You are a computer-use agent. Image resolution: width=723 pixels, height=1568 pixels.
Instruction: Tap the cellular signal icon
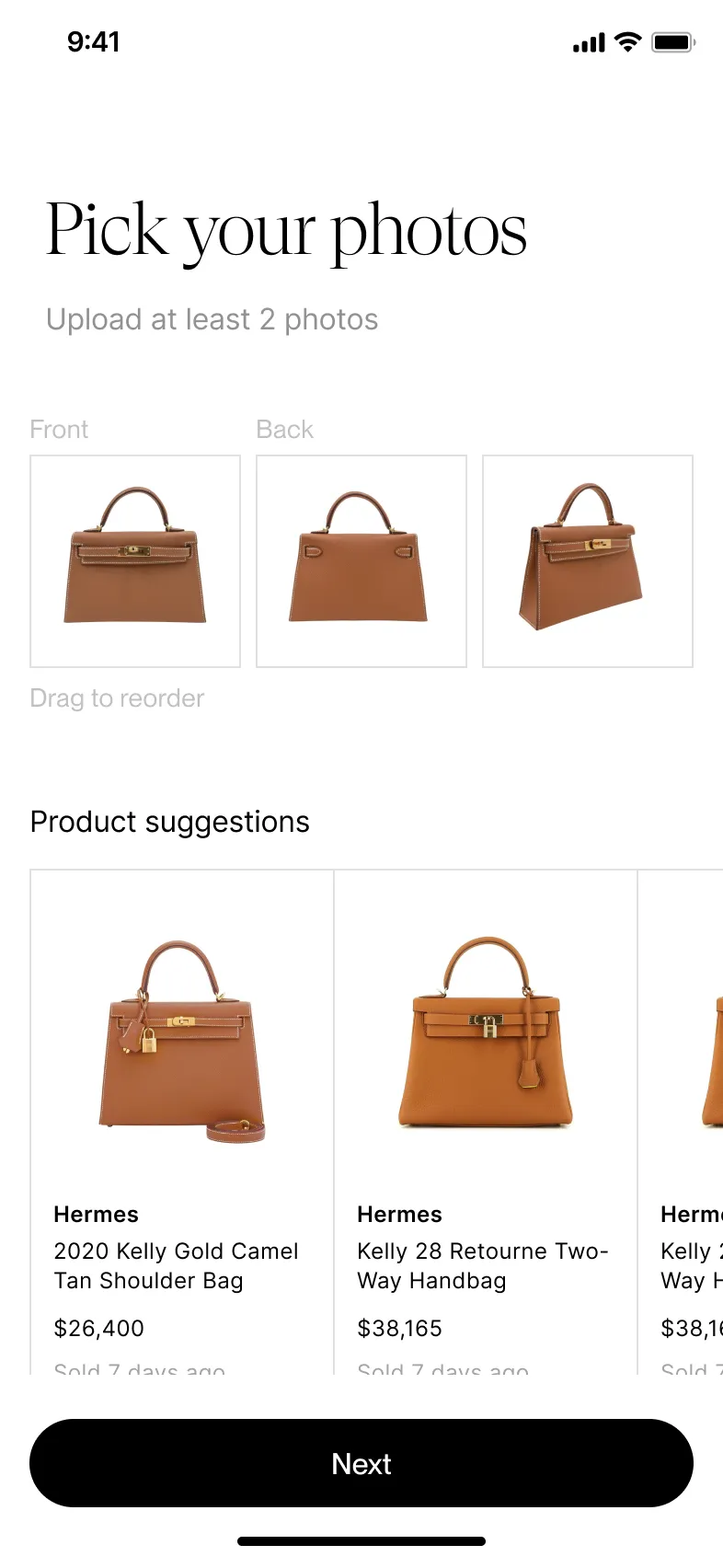(589, 43)
